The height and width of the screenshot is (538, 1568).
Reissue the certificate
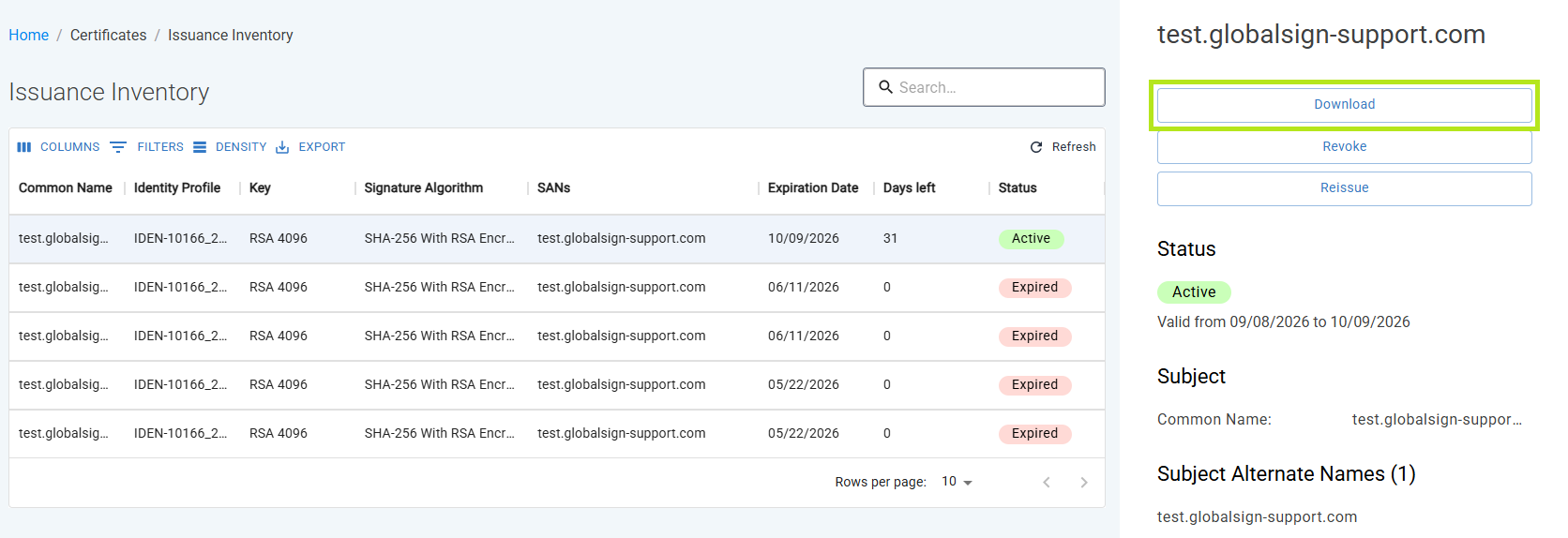[1344, 188]
